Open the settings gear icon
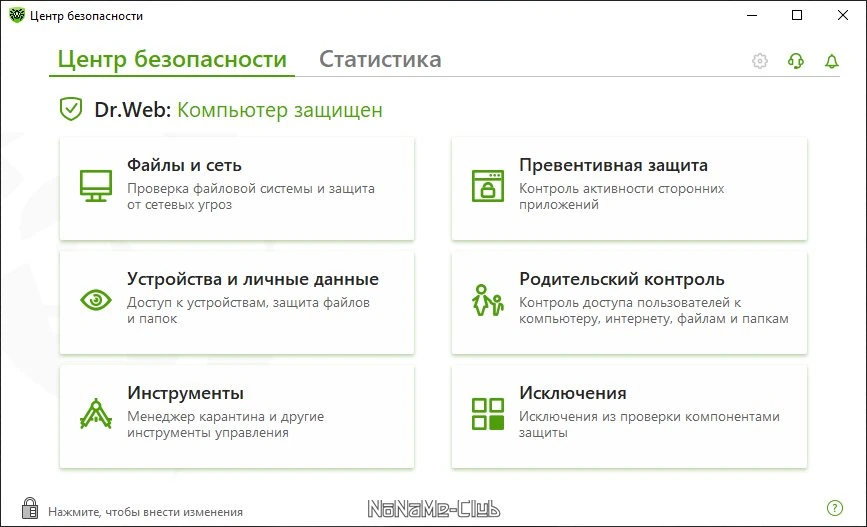This screenshot has width=867, height=527. click(x=760, y=61)
